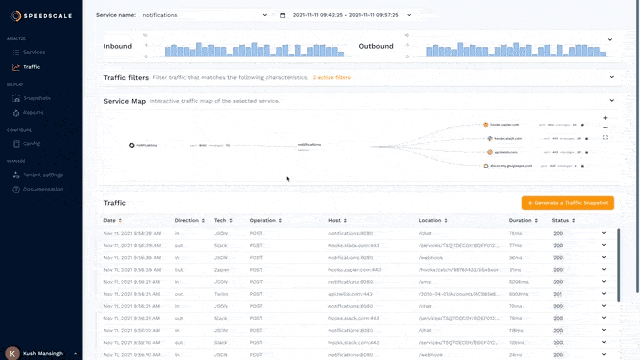Expand the Zapier traffic row
Screen dimensions: 640x360
tap(604, 269)
